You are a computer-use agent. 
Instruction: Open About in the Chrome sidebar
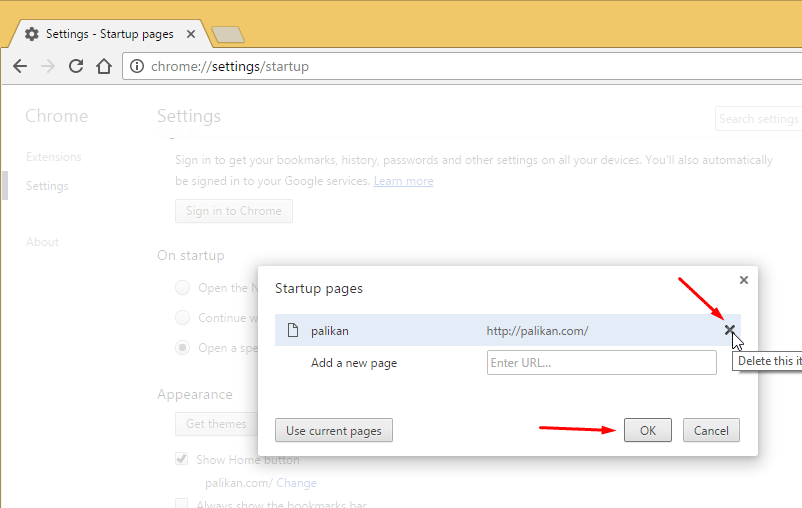pyautogui.click(x=42, y=241)
